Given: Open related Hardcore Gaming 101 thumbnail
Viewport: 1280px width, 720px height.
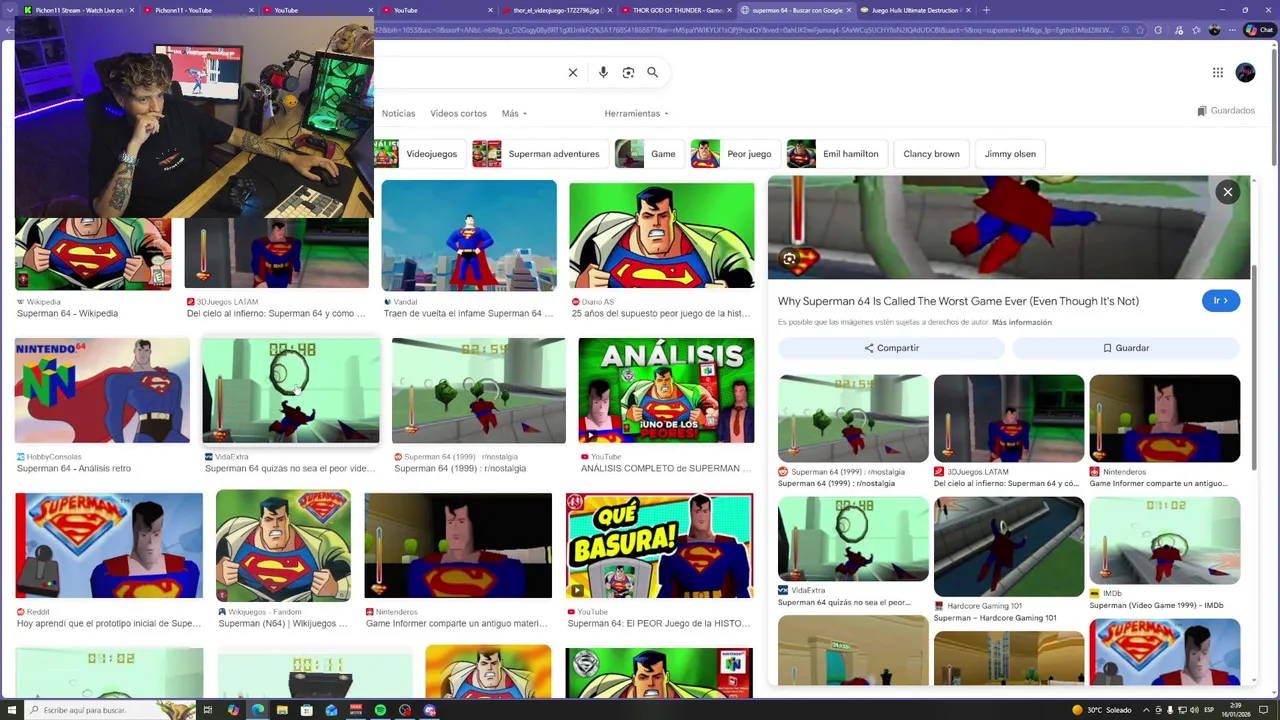Looking at the screenshot, I should coord(1009,546).
